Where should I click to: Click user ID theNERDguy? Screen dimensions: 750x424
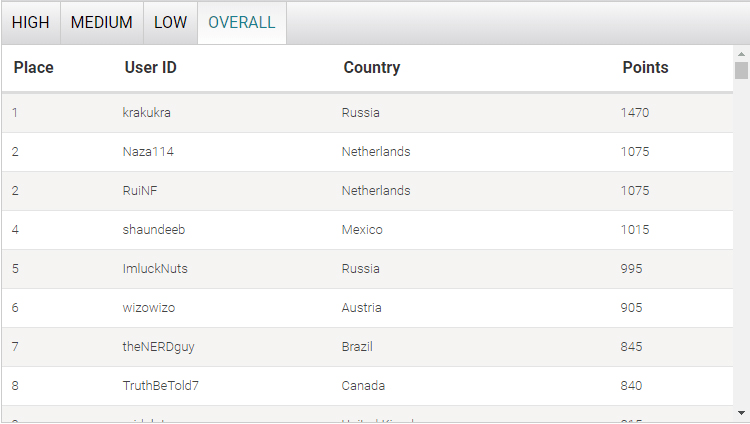pos(158,347)
